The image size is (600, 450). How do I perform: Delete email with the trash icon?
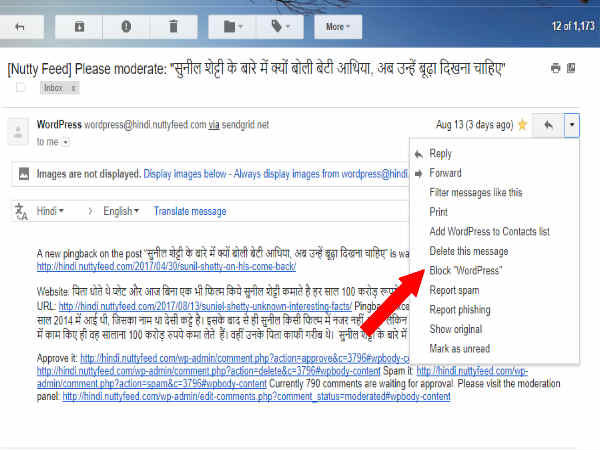[173, 27]
